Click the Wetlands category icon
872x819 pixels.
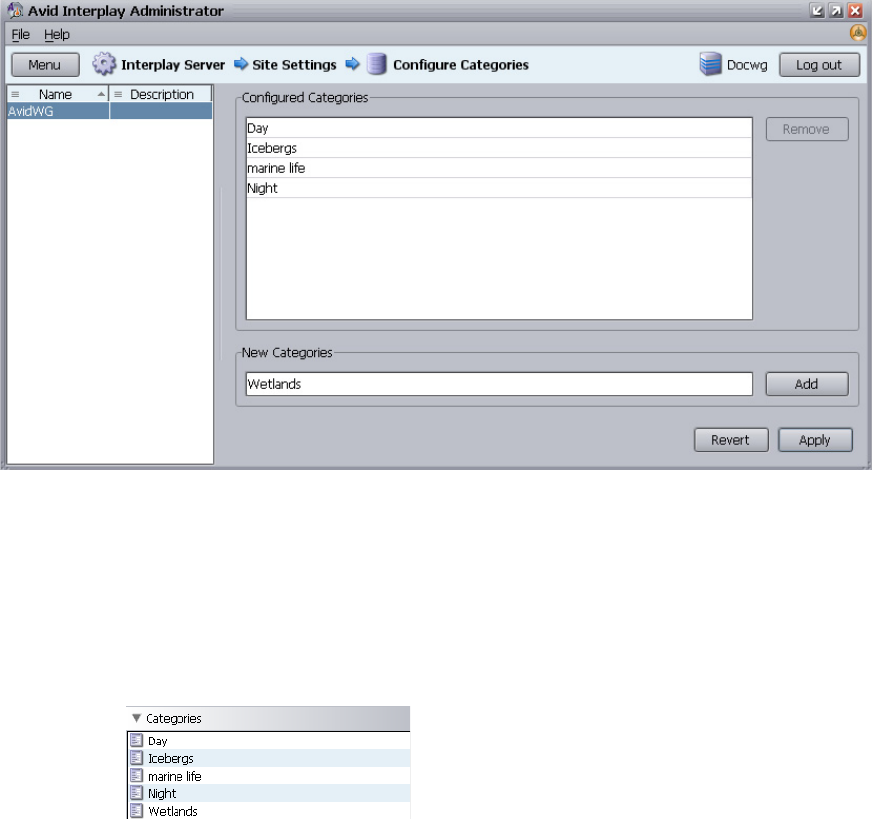click(x=136, y=811)
